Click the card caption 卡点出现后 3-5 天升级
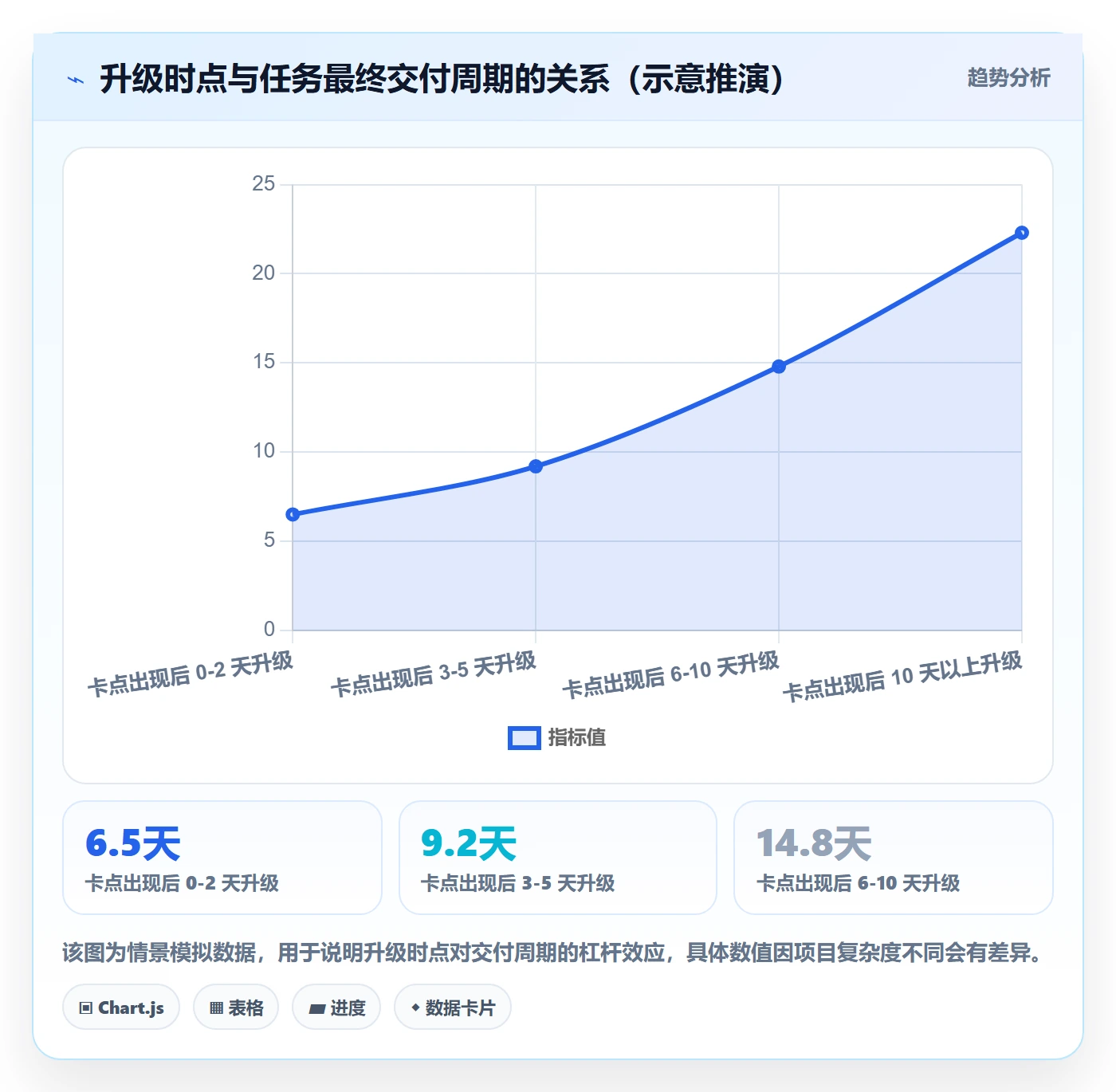The image size is (1116, 1092). tap(517, 883)
